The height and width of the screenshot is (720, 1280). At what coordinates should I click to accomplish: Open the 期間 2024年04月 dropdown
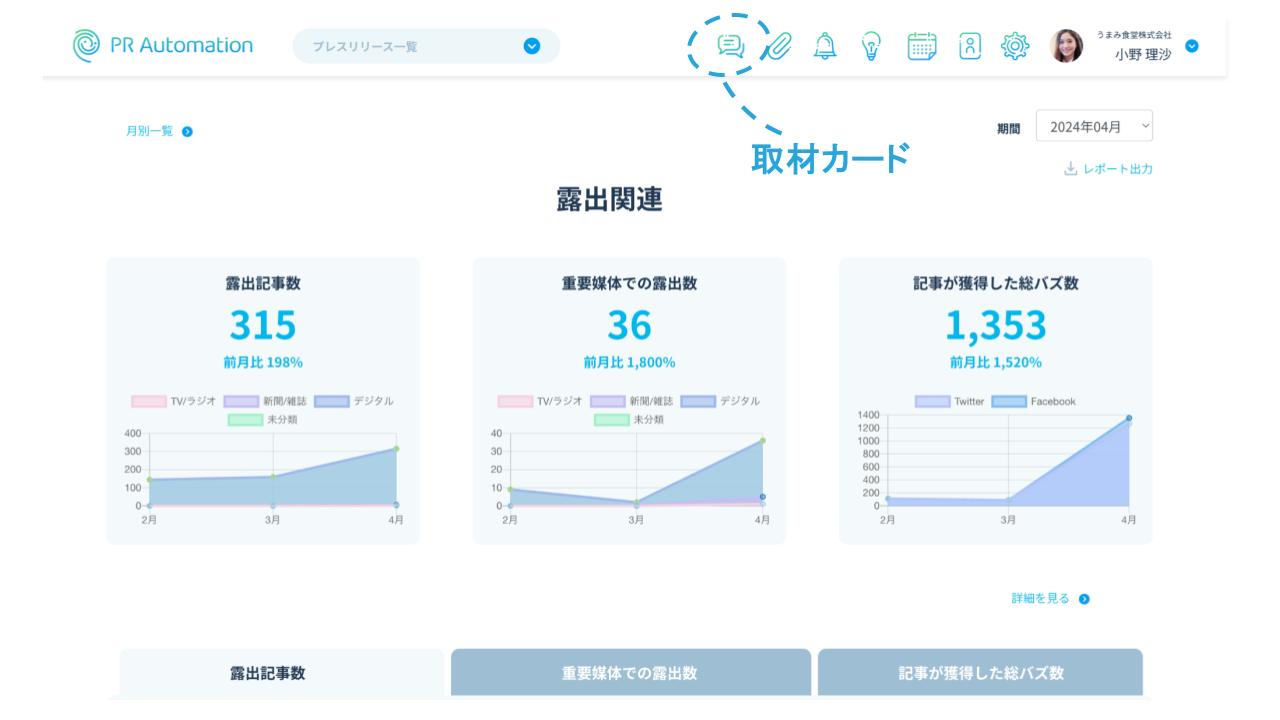(x=1094, y=127)
